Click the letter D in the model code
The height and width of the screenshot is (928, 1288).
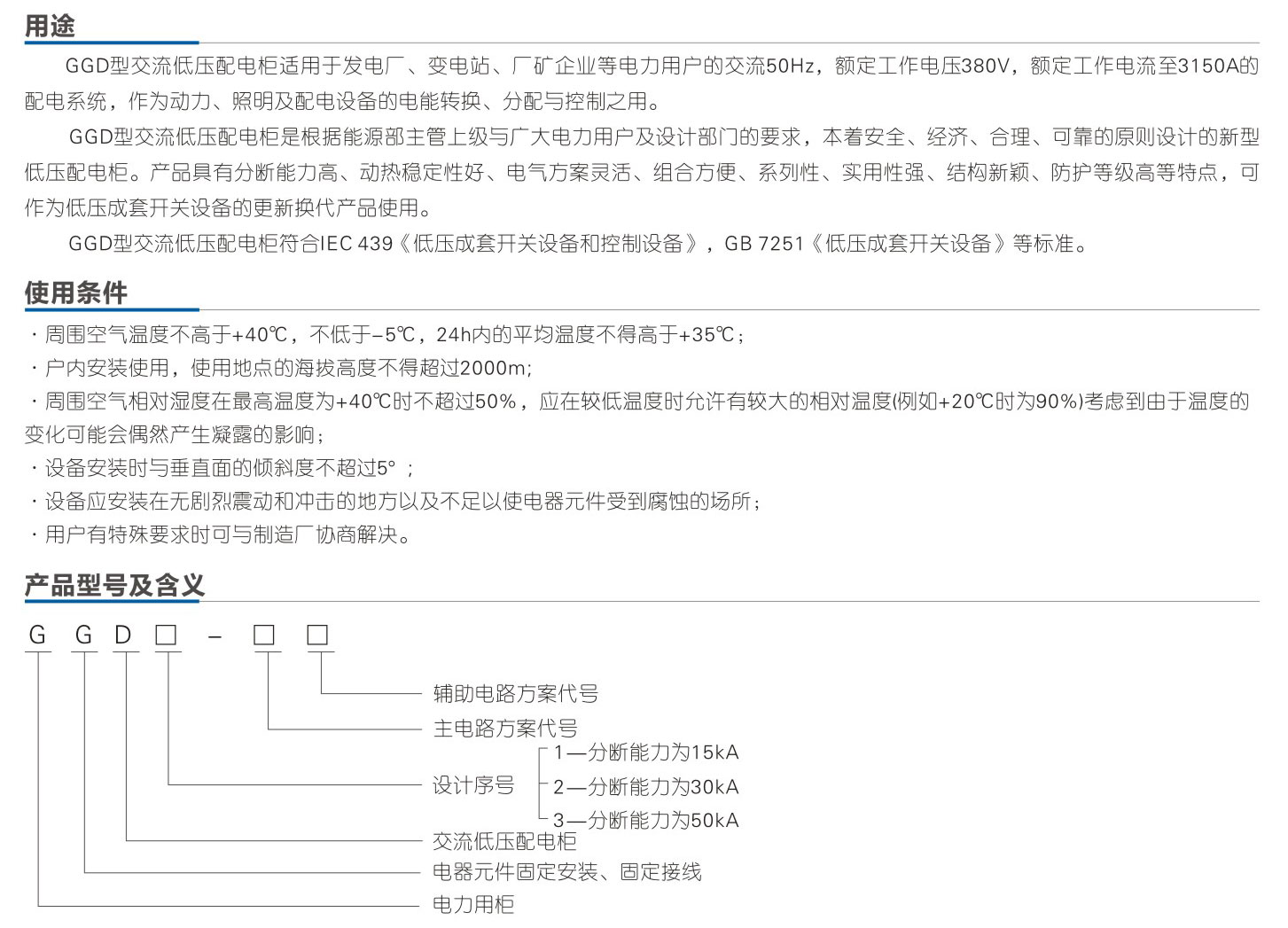[x=123, y=635]
